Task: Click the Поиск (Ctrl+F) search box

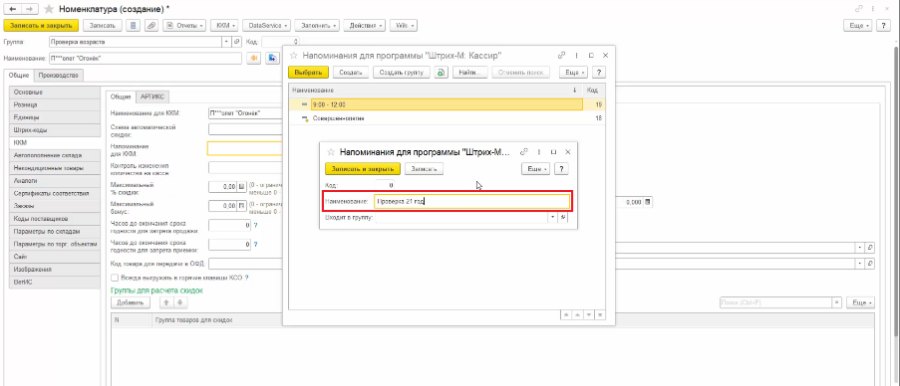Action: click(x=776, y=303)
